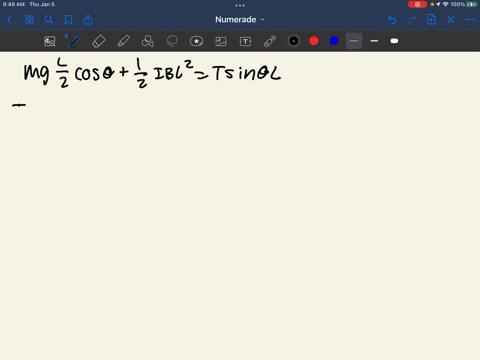Select the Image insert tool

pos(221,41)
